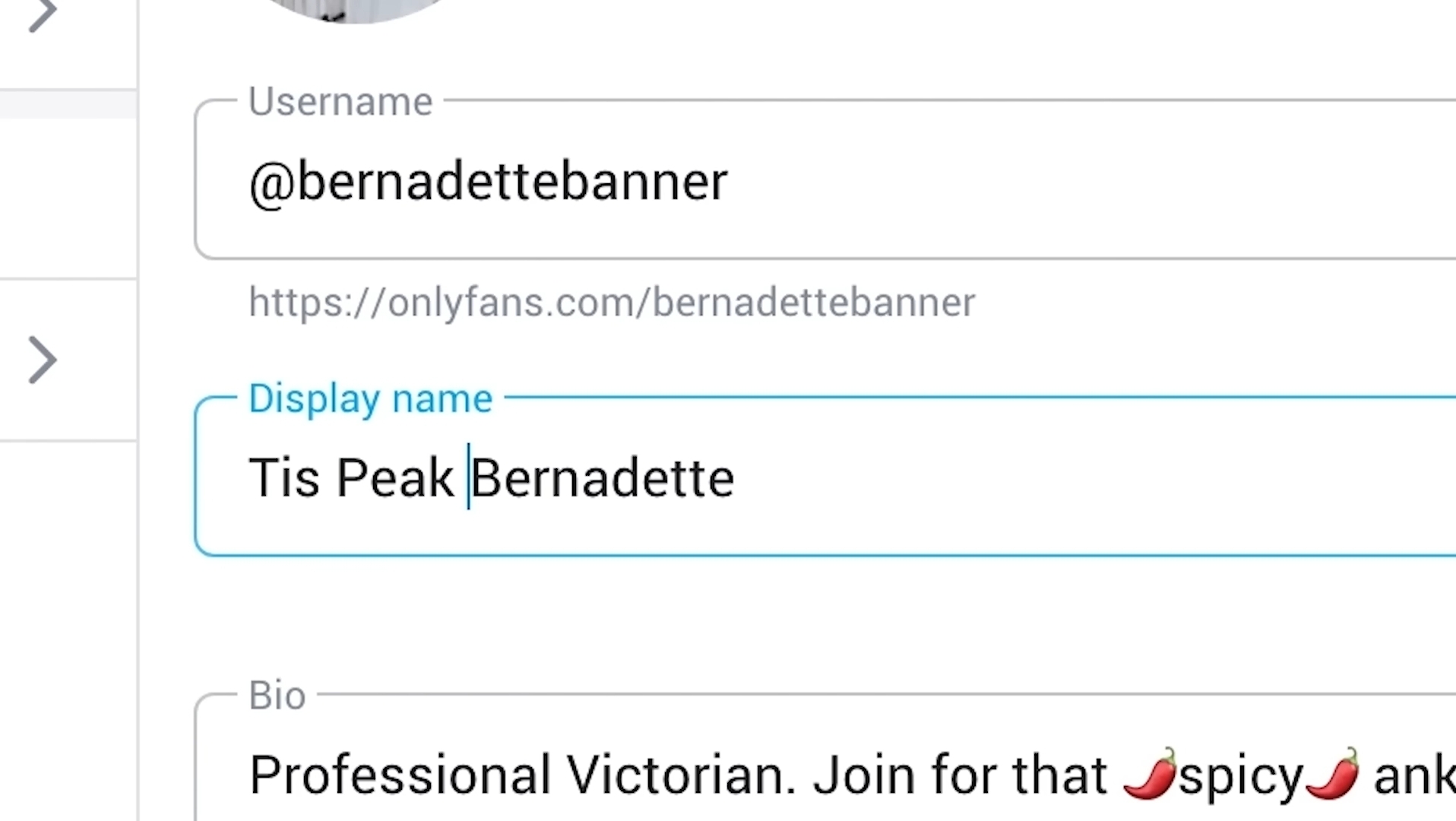Screen dimensions: 1456x821
Task: Click the Username field label
Action: tap(340, 102)
